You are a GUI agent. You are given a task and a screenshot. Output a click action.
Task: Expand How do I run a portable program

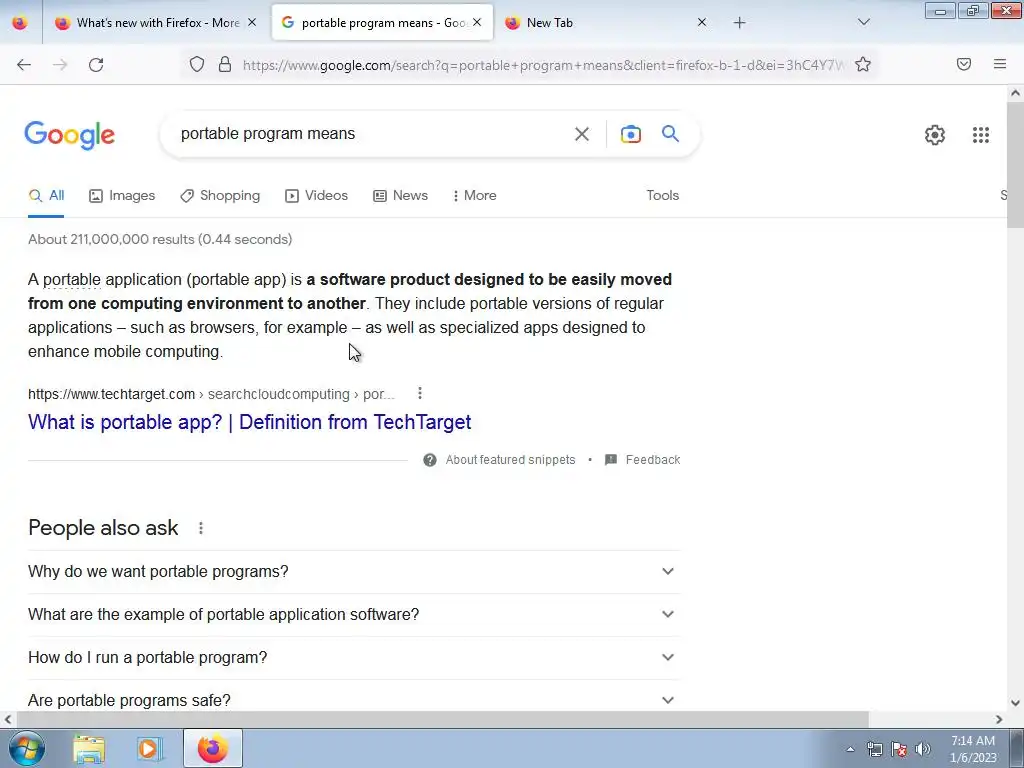(x=353, y=658)
